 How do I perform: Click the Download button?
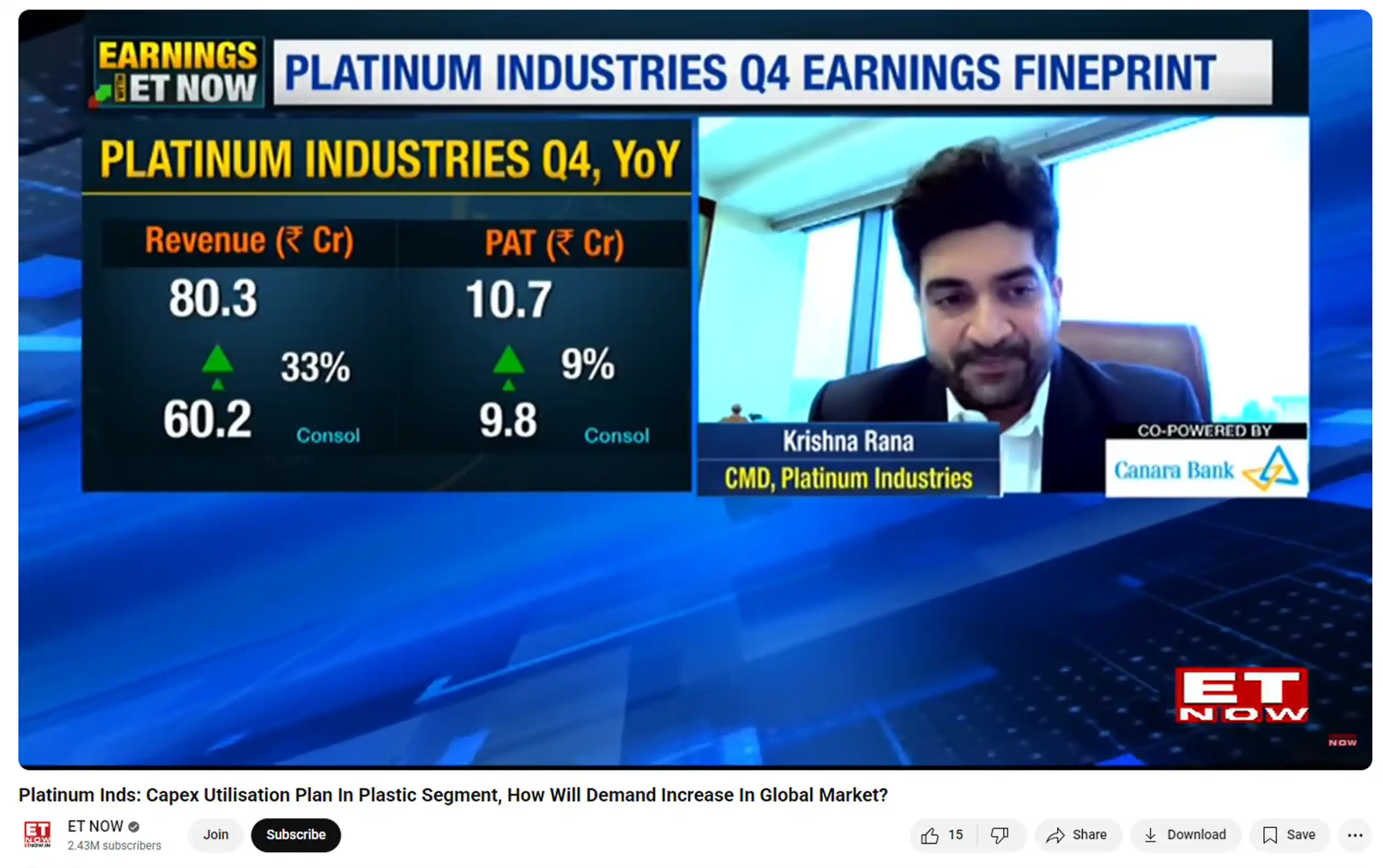(1185, 835)
